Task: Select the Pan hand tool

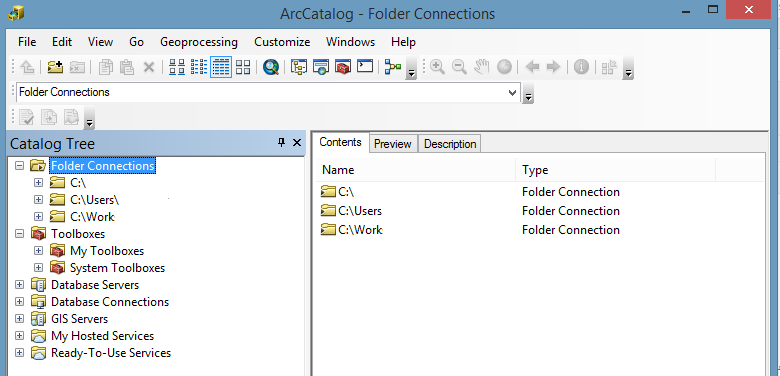Action: pyautogui.click(x=481, y=67)
